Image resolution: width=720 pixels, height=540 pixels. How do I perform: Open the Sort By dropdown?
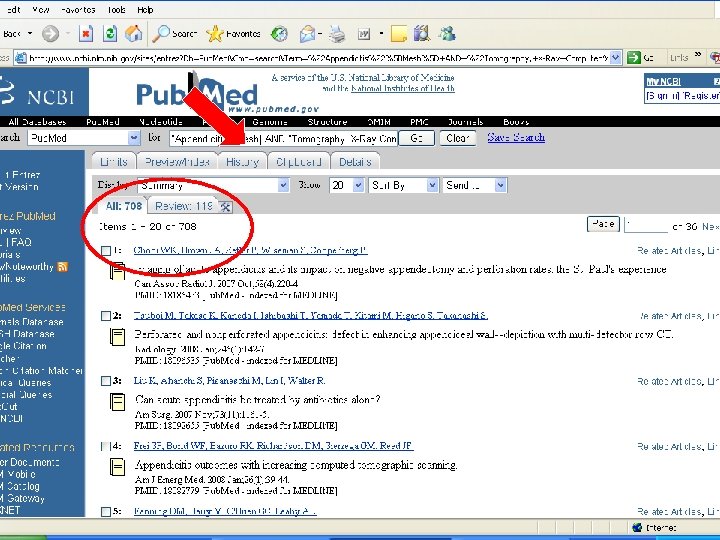point(404,186)
